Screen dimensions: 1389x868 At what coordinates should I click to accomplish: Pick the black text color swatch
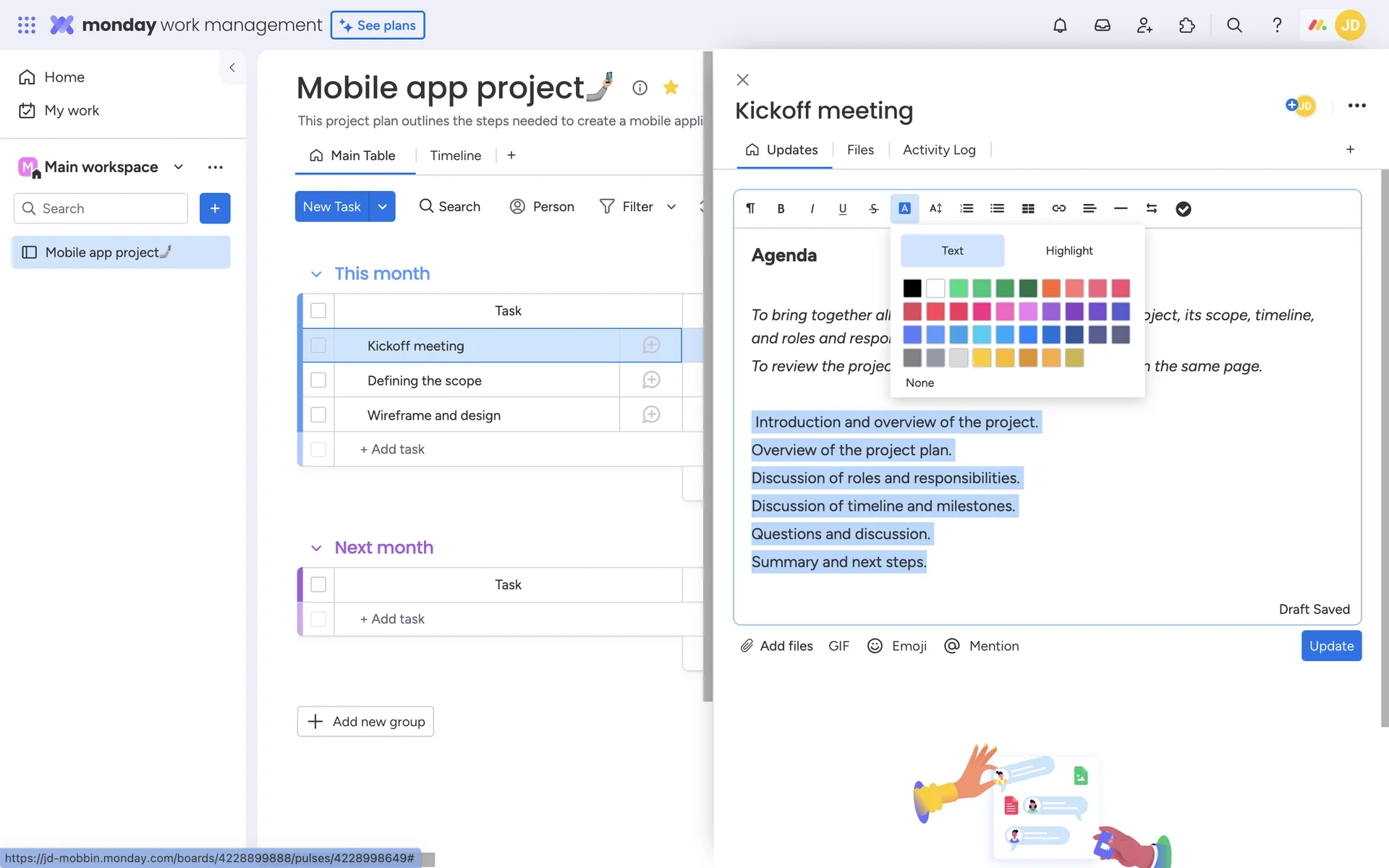pos(912,289)
